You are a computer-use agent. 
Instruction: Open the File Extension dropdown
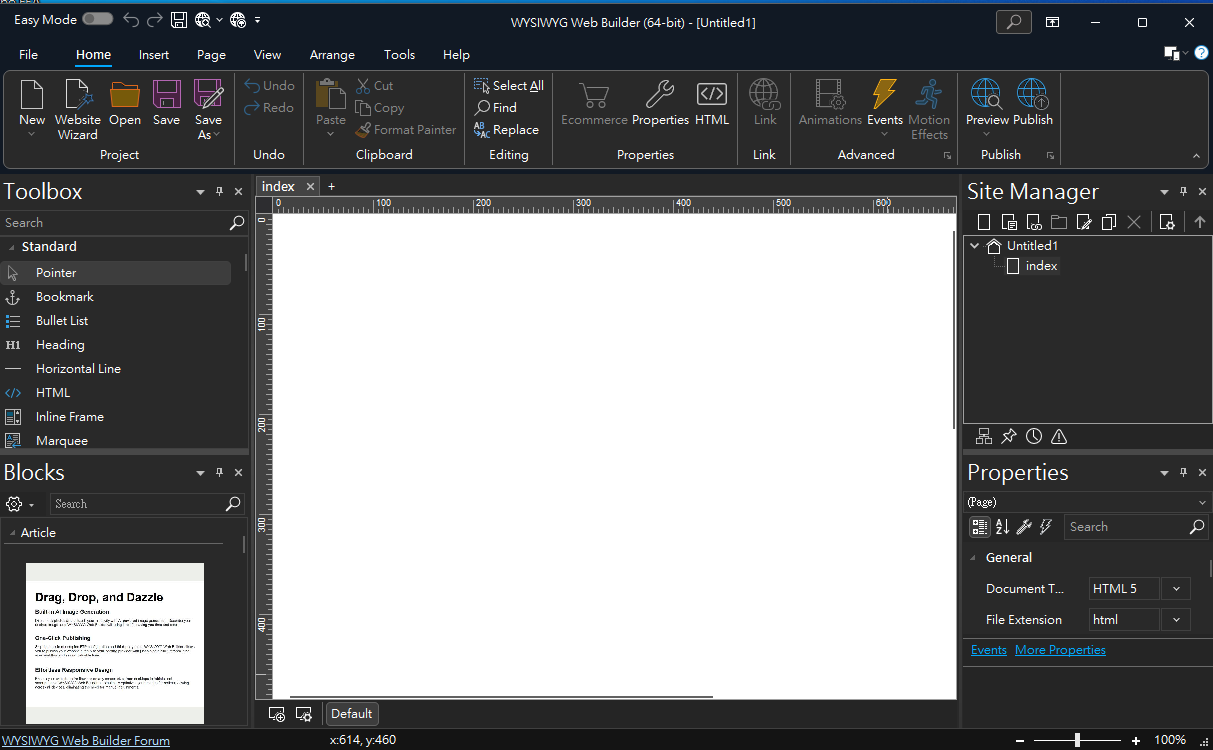1176,620
